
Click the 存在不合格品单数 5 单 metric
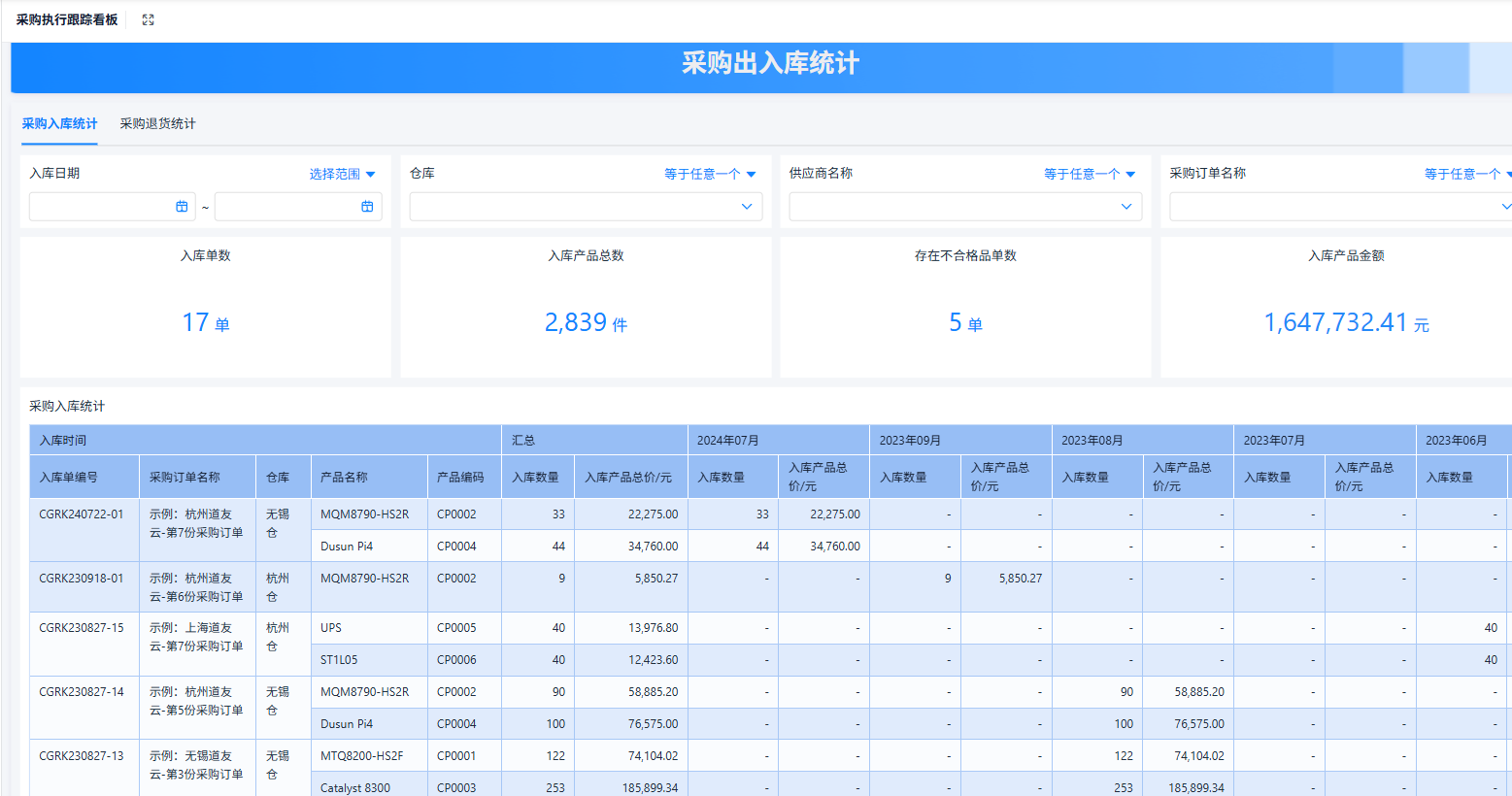965,322
